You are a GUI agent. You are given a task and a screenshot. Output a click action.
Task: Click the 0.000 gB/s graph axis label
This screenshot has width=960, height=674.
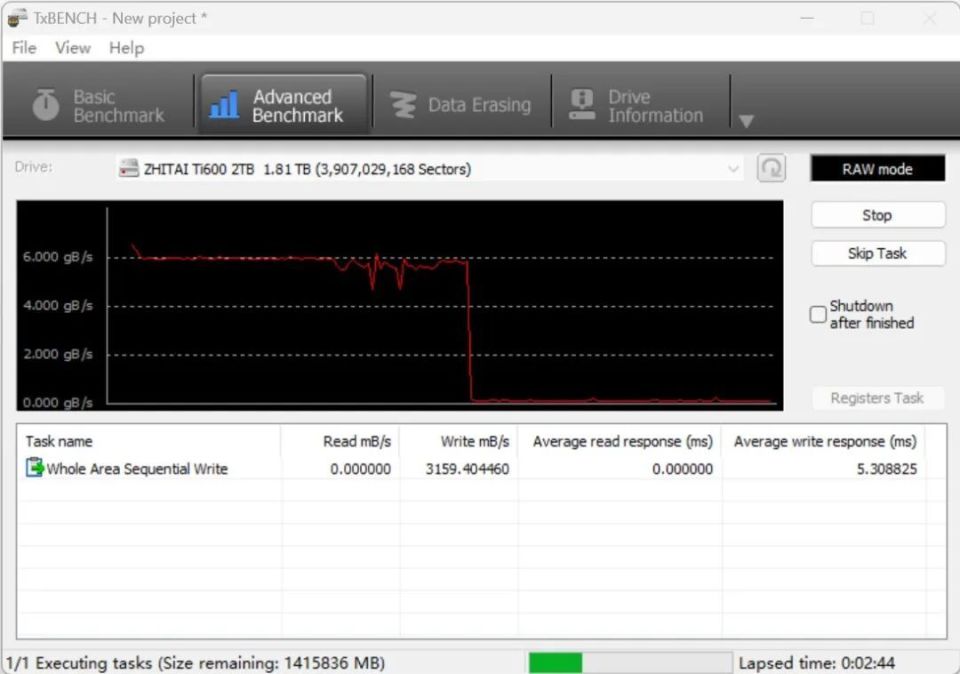(58, 402)
